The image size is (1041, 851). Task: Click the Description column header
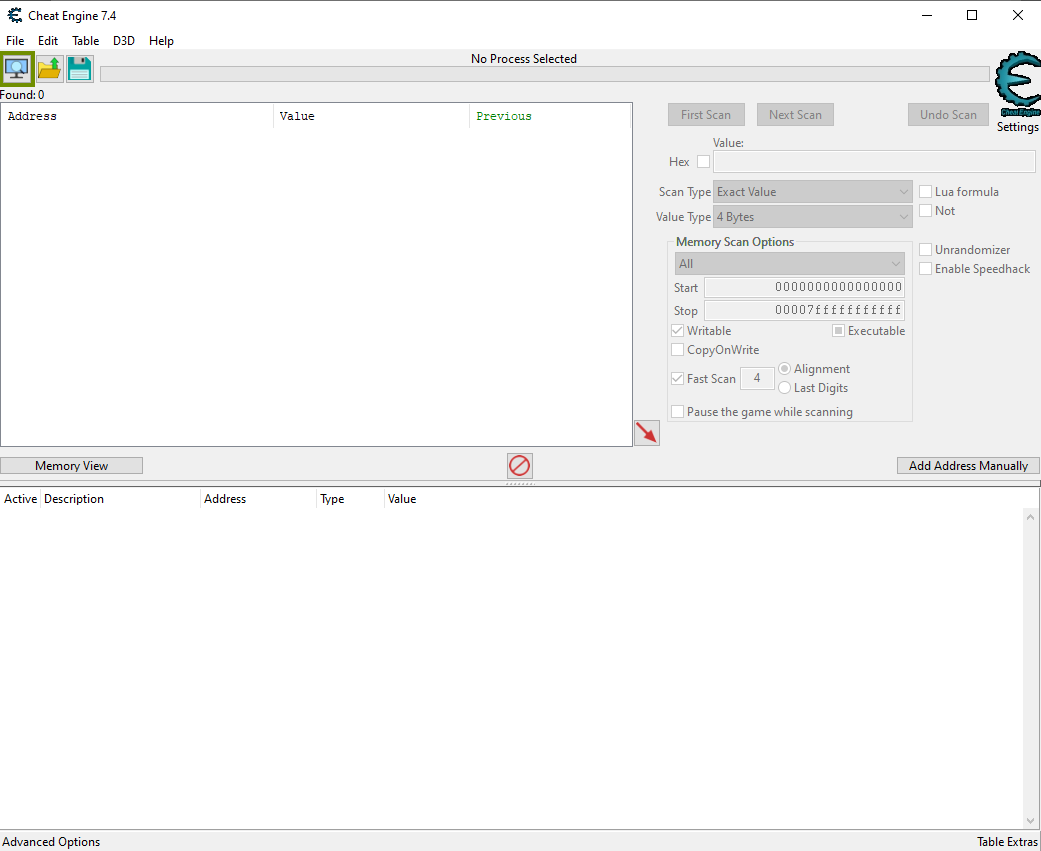tap(120, 499)
